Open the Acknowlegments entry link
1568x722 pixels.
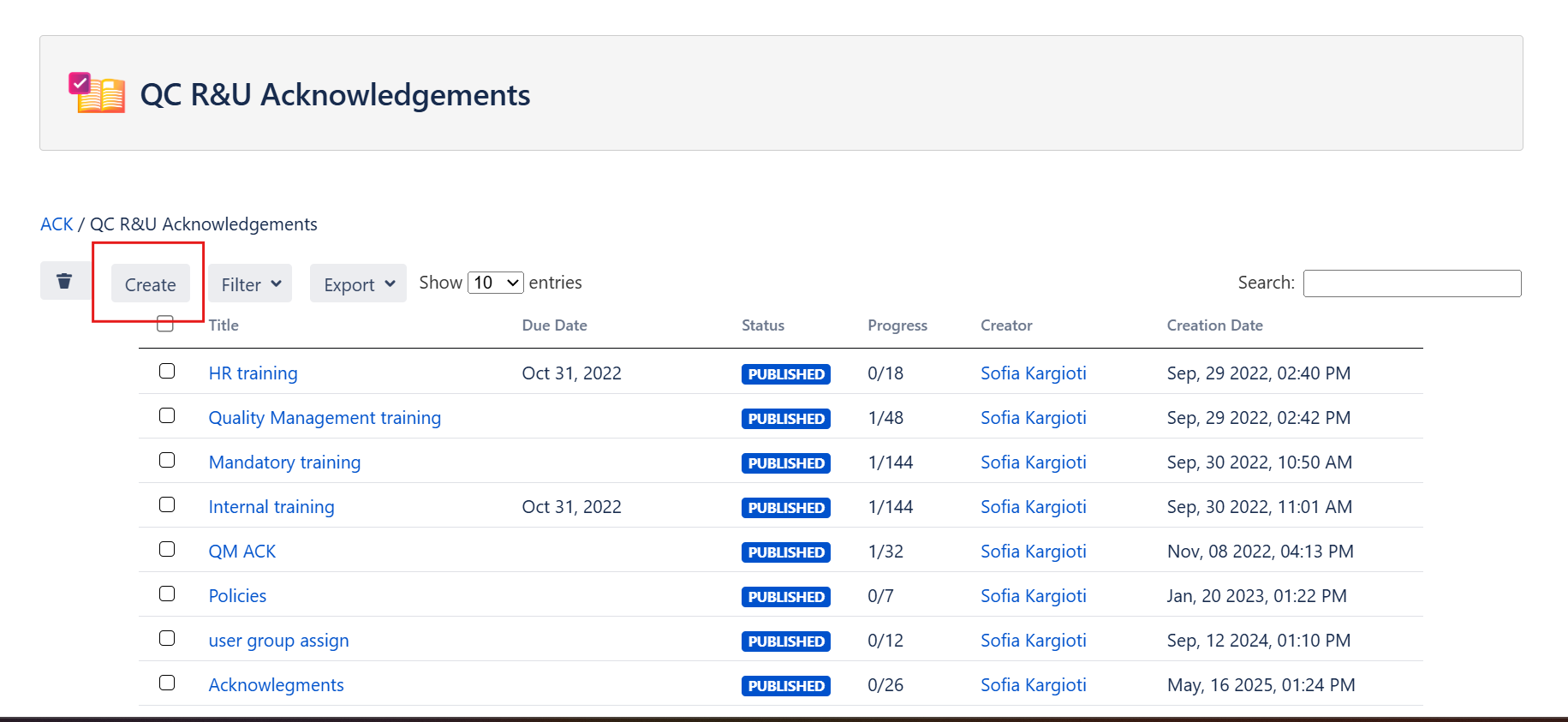276,685
